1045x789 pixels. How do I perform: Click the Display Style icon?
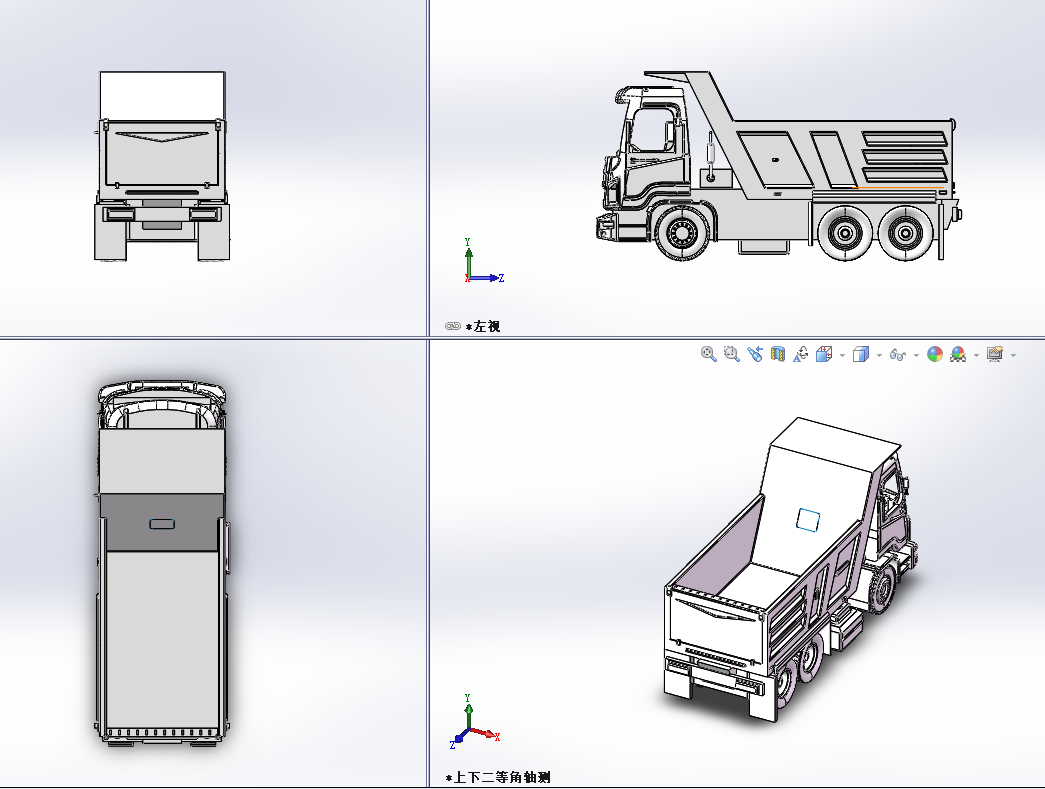click(x=861, y=354)
